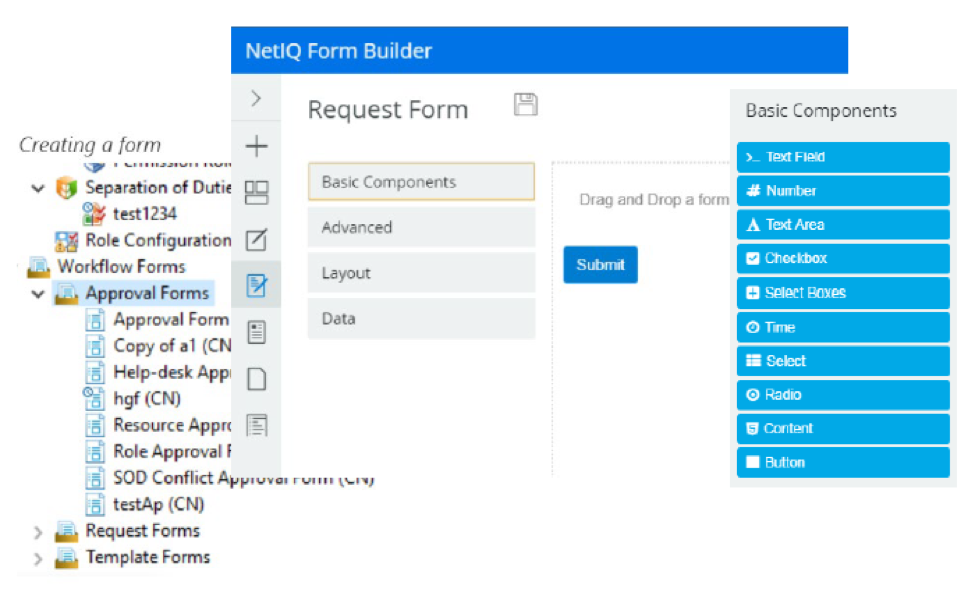Select the Checkbox component
Viewport: 974px width, 602px height.
(843, 258)
